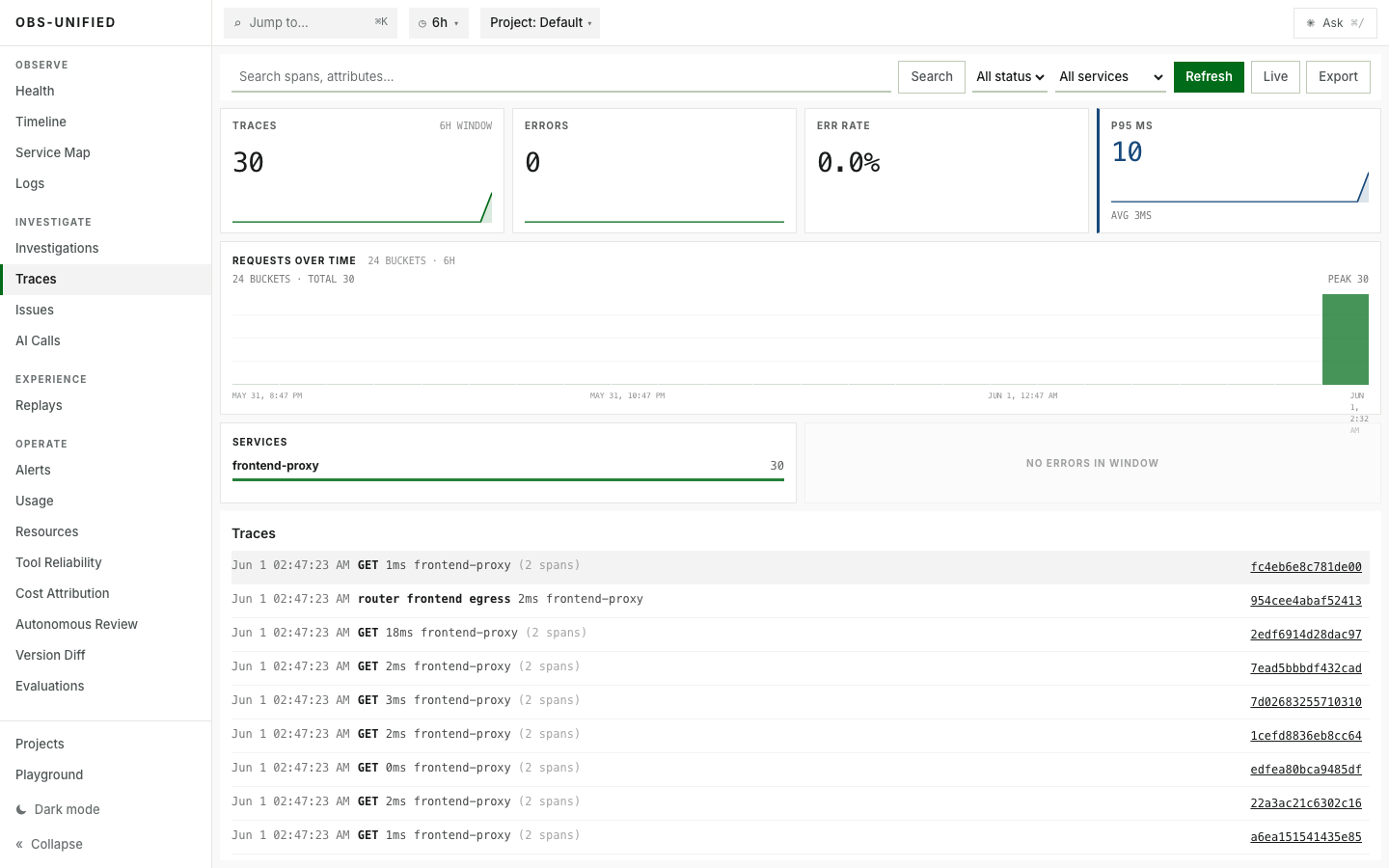Open the All status filter dropdown

click(1010, 77)
